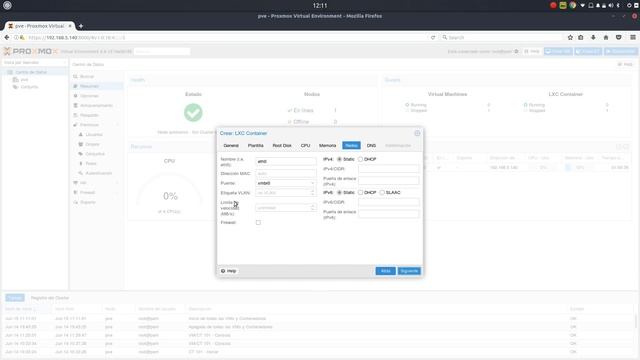Open Autenticación under Permisos
The width and height of the screenshot is (640, 360).
pos(98,173)
